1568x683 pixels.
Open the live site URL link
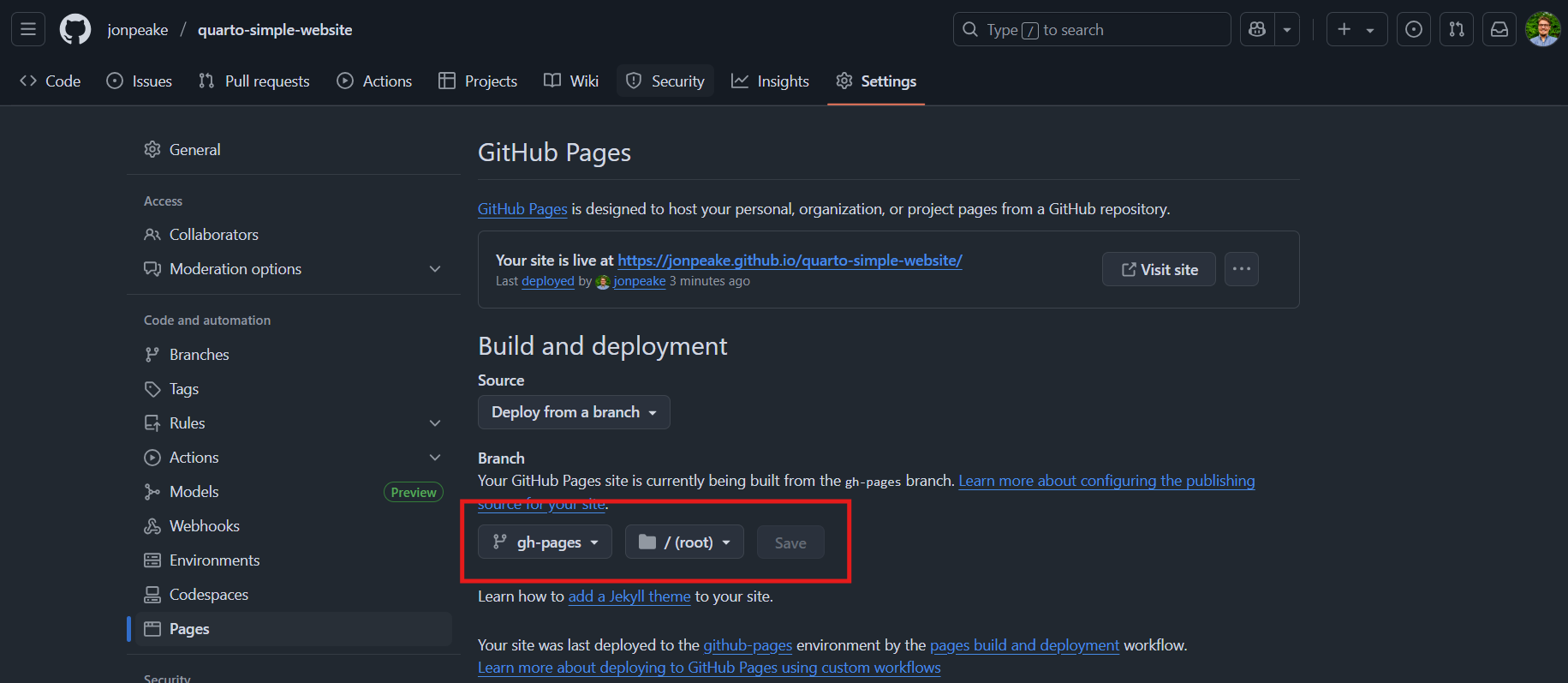pos(790,261)
